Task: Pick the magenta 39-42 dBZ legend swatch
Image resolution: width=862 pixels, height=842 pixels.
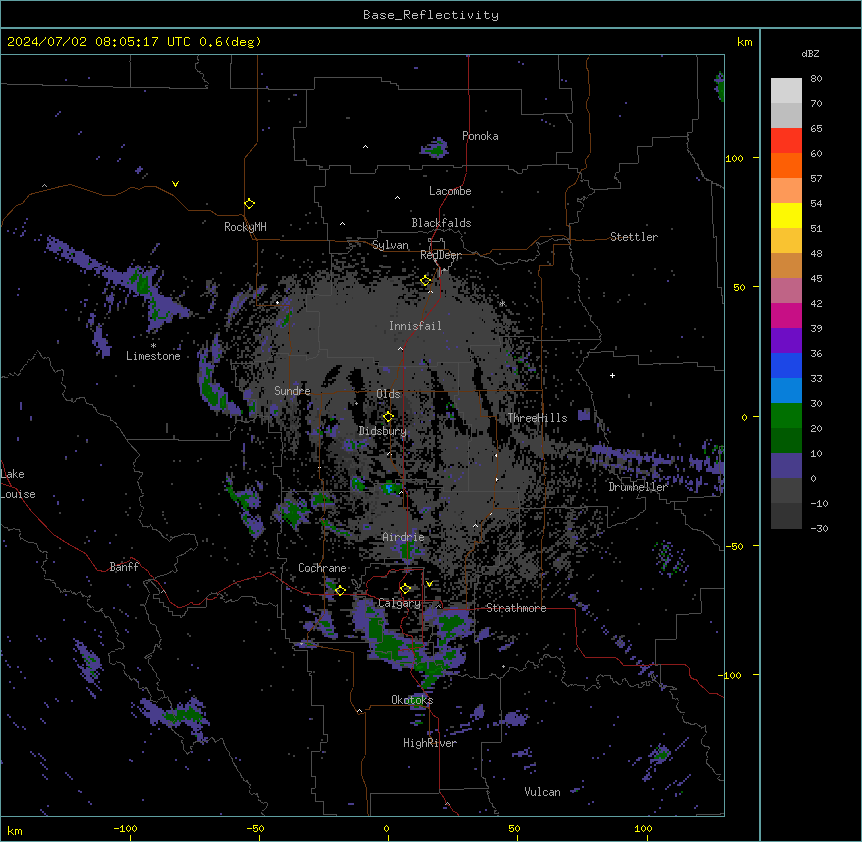Action: [786, 315]
